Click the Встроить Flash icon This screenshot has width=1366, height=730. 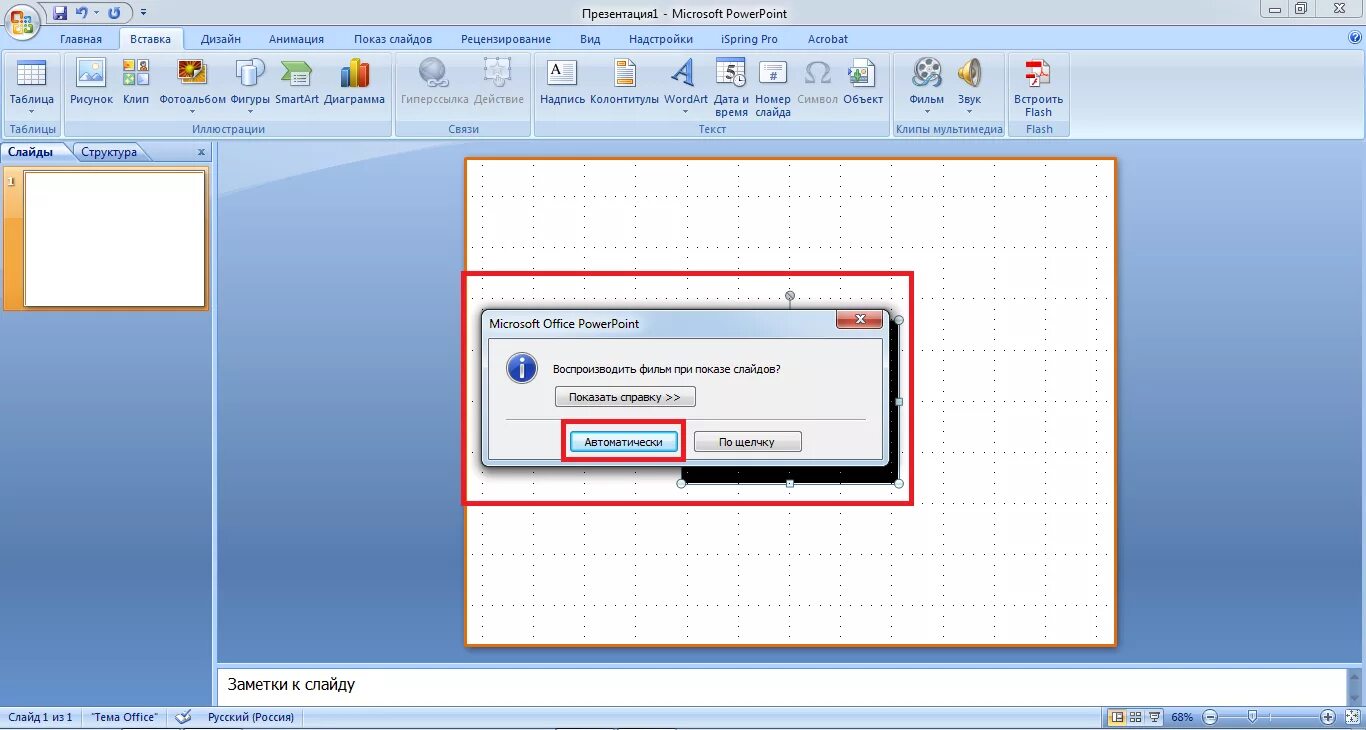click(x=1037, y=86)
